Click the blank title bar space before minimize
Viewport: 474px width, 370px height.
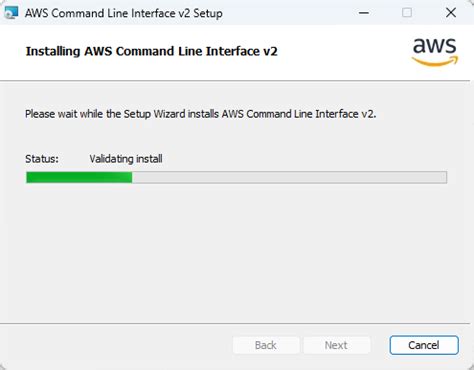287,13
